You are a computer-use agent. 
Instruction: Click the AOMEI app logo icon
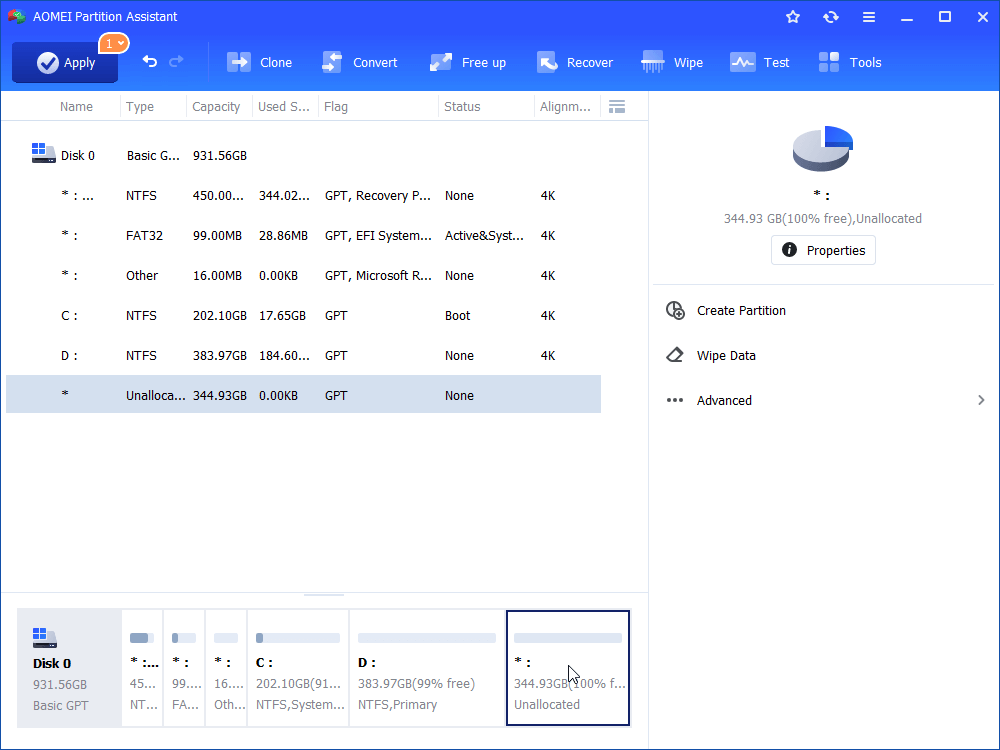click(16, 17)
